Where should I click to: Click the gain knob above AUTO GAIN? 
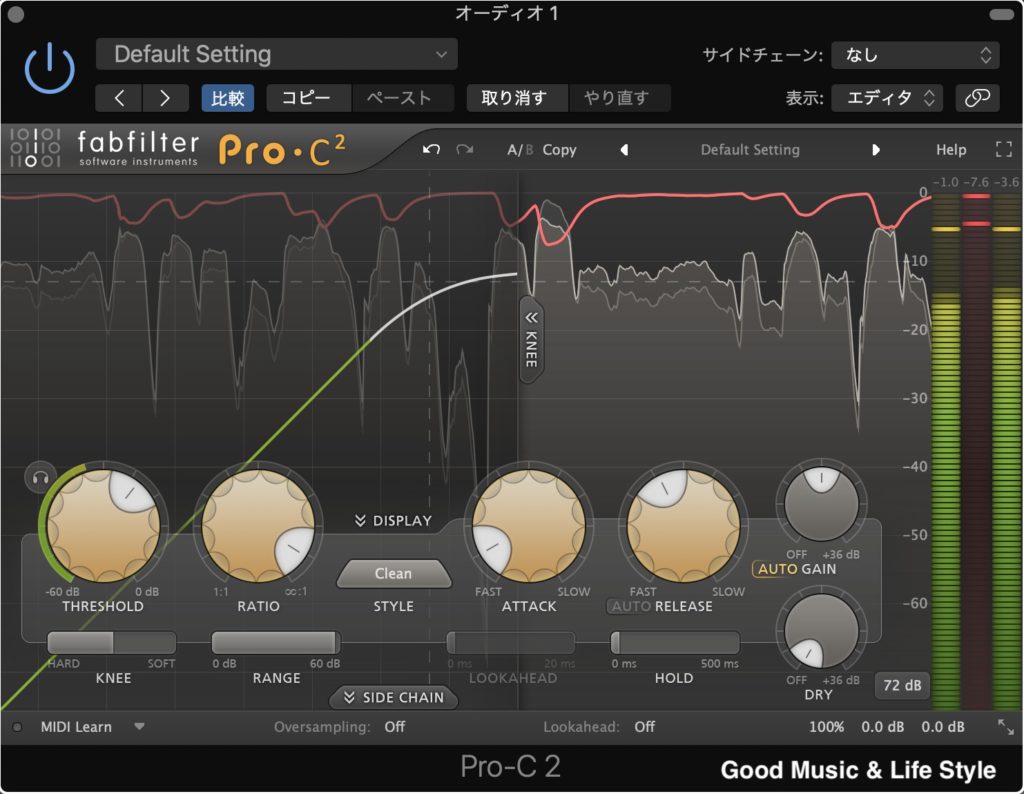point(821,504)
